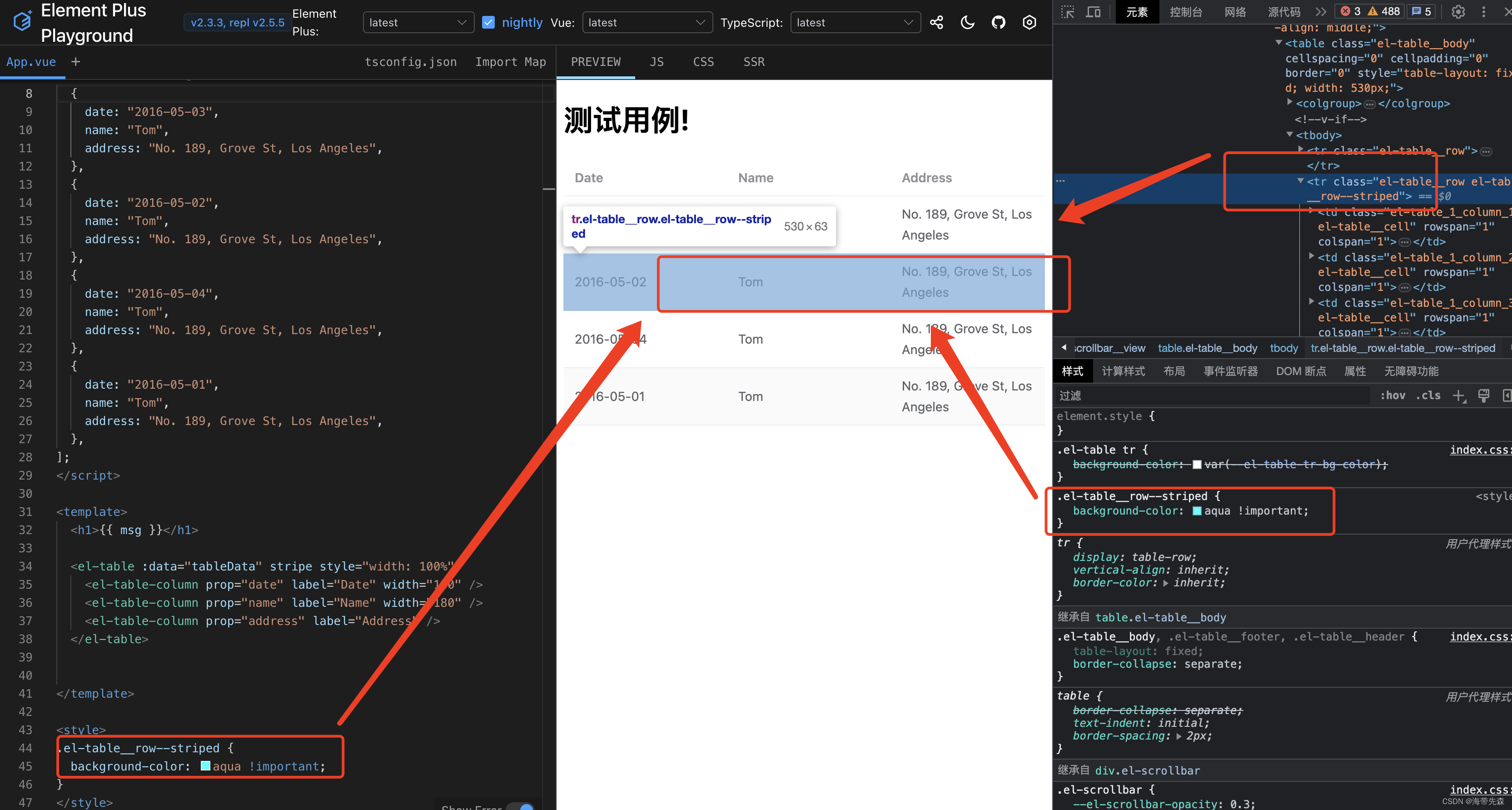
Task: Toggle dark mode with the moon icon
Action: pyautogui.click(x=968, y=22)
